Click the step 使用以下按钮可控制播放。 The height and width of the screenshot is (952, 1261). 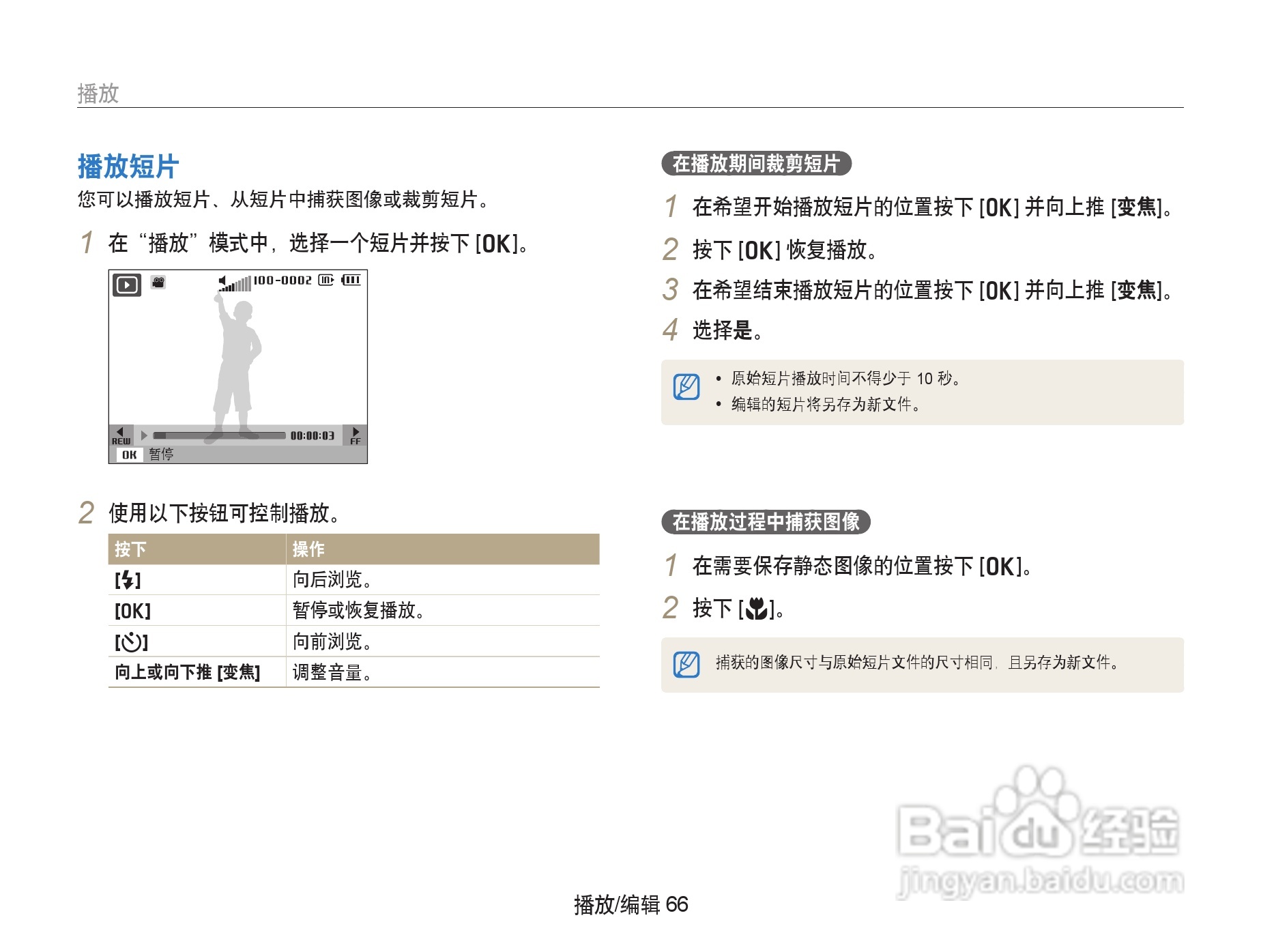tap(224, 513)
